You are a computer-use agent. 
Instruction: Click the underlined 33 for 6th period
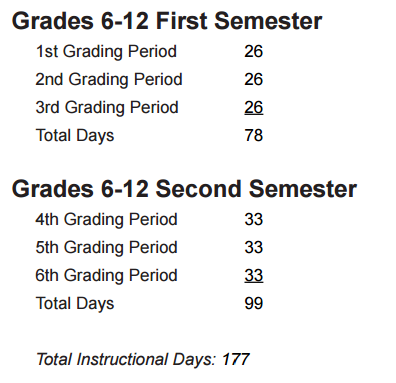coord(254,276)
